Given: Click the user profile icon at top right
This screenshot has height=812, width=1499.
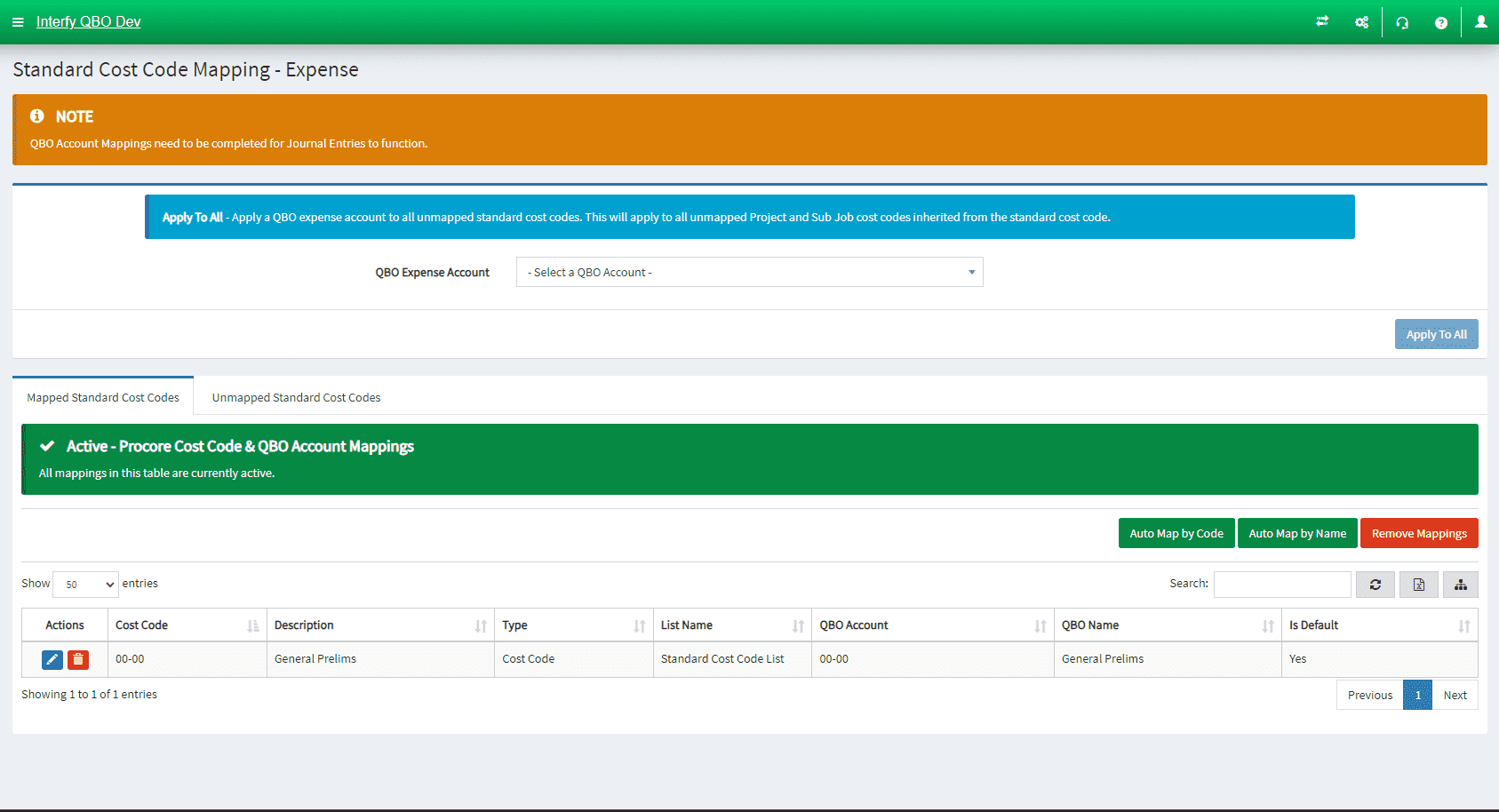Looking at the screenshot, I should (x=1480, y=21).
